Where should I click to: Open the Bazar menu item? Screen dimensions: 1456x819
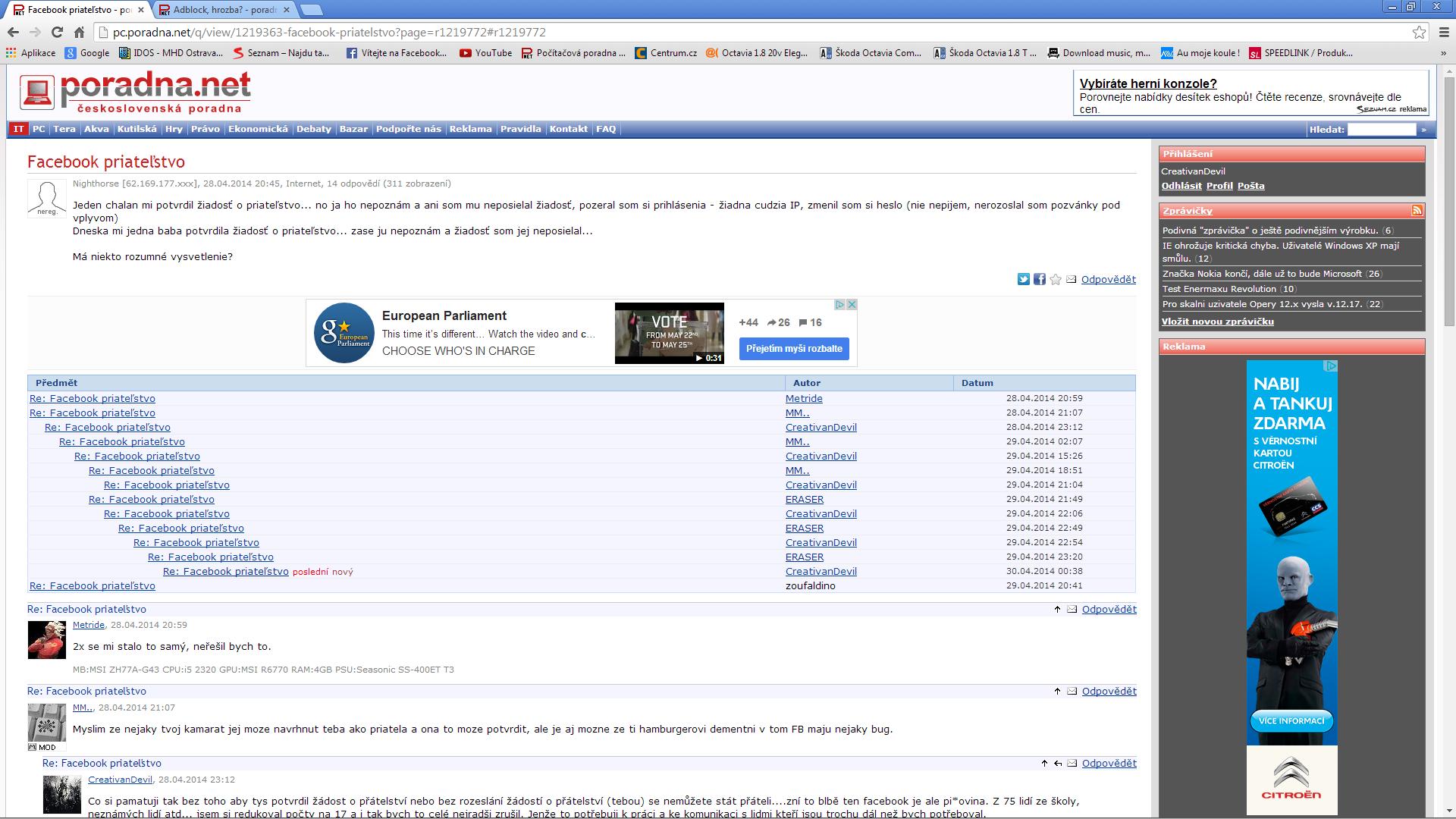click(353, 129)
